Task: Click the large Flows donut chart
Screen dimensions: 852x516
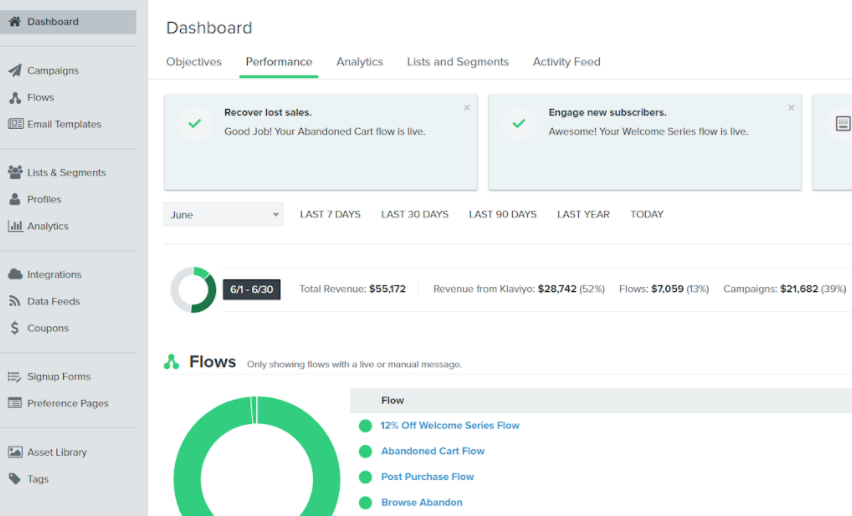Action: 256,456
